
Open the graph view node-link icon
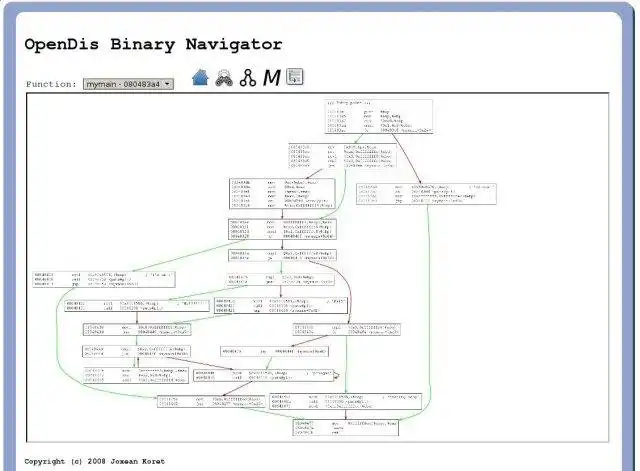point(248,78)
